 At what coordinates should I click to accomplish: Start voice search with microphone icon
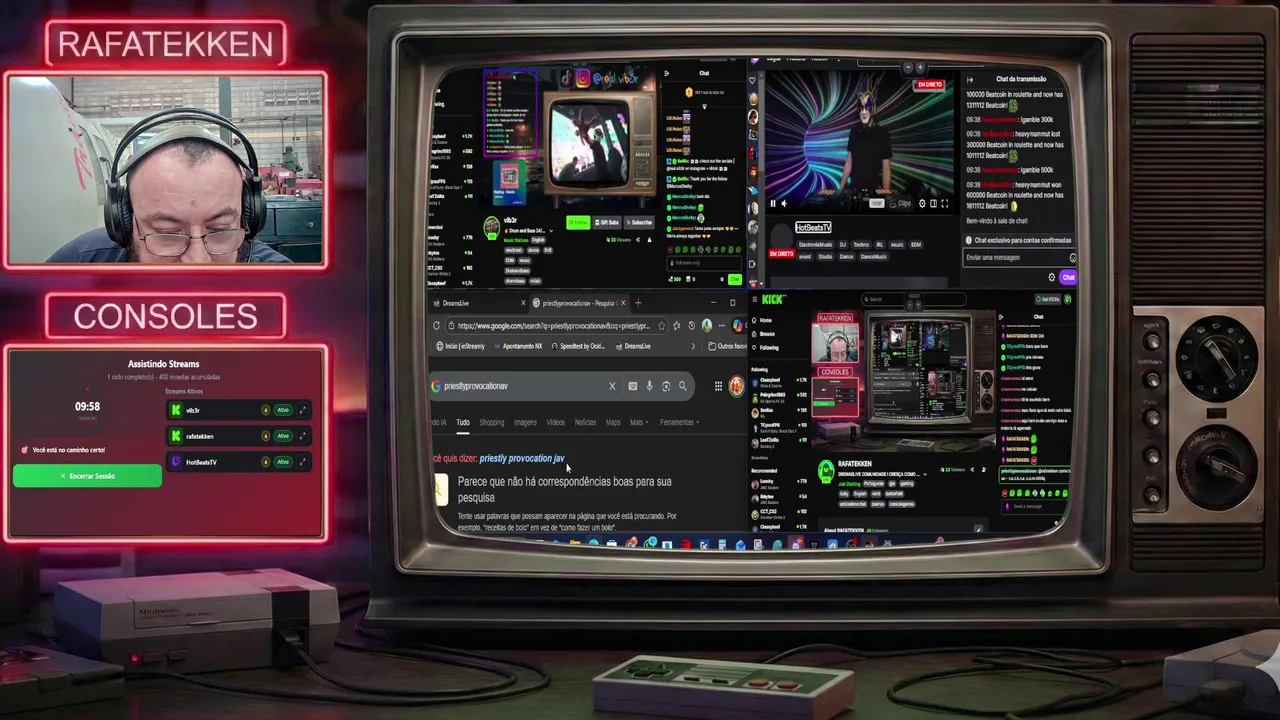coord(649,386)
